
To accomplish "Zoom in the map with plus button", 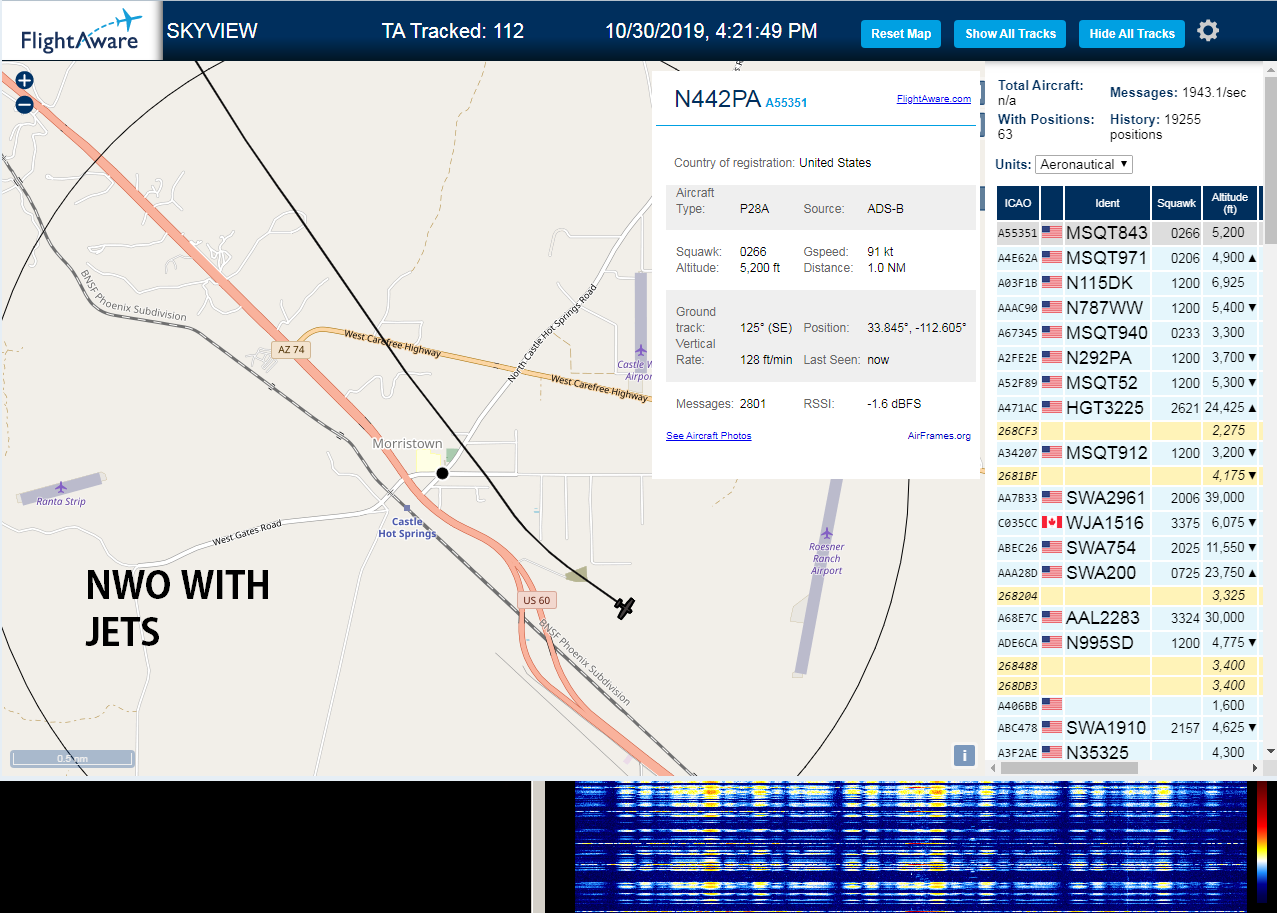I will pos(24,81).
